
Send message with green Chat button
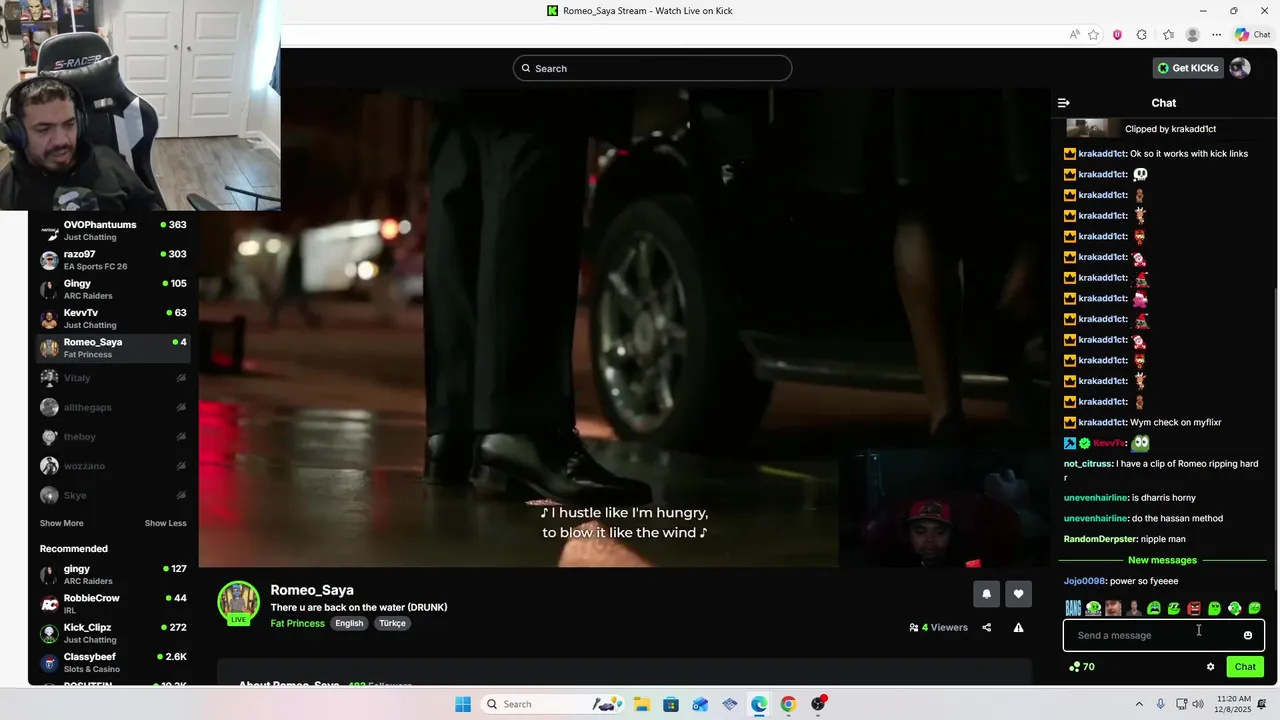[1245, 667]
